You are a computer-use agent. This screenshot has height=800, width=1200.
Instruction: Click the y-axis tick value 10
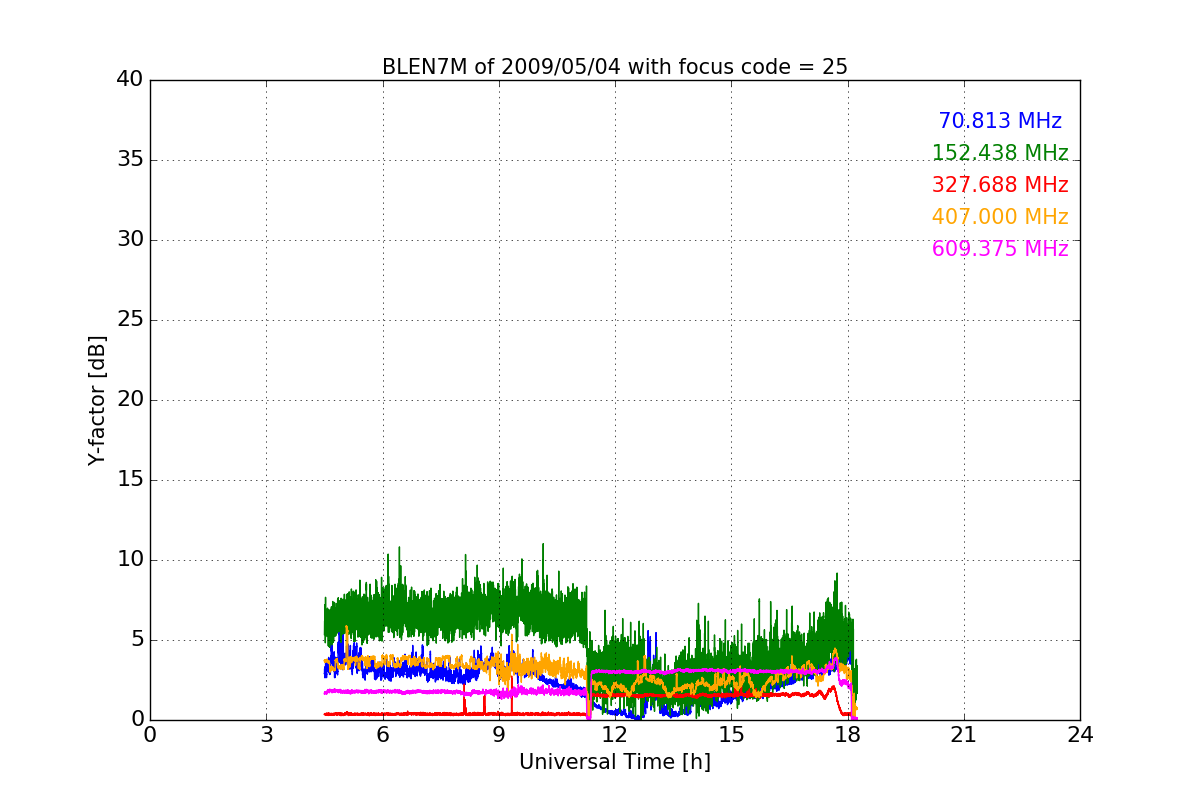pyautogui.click(x=130, y=560)
